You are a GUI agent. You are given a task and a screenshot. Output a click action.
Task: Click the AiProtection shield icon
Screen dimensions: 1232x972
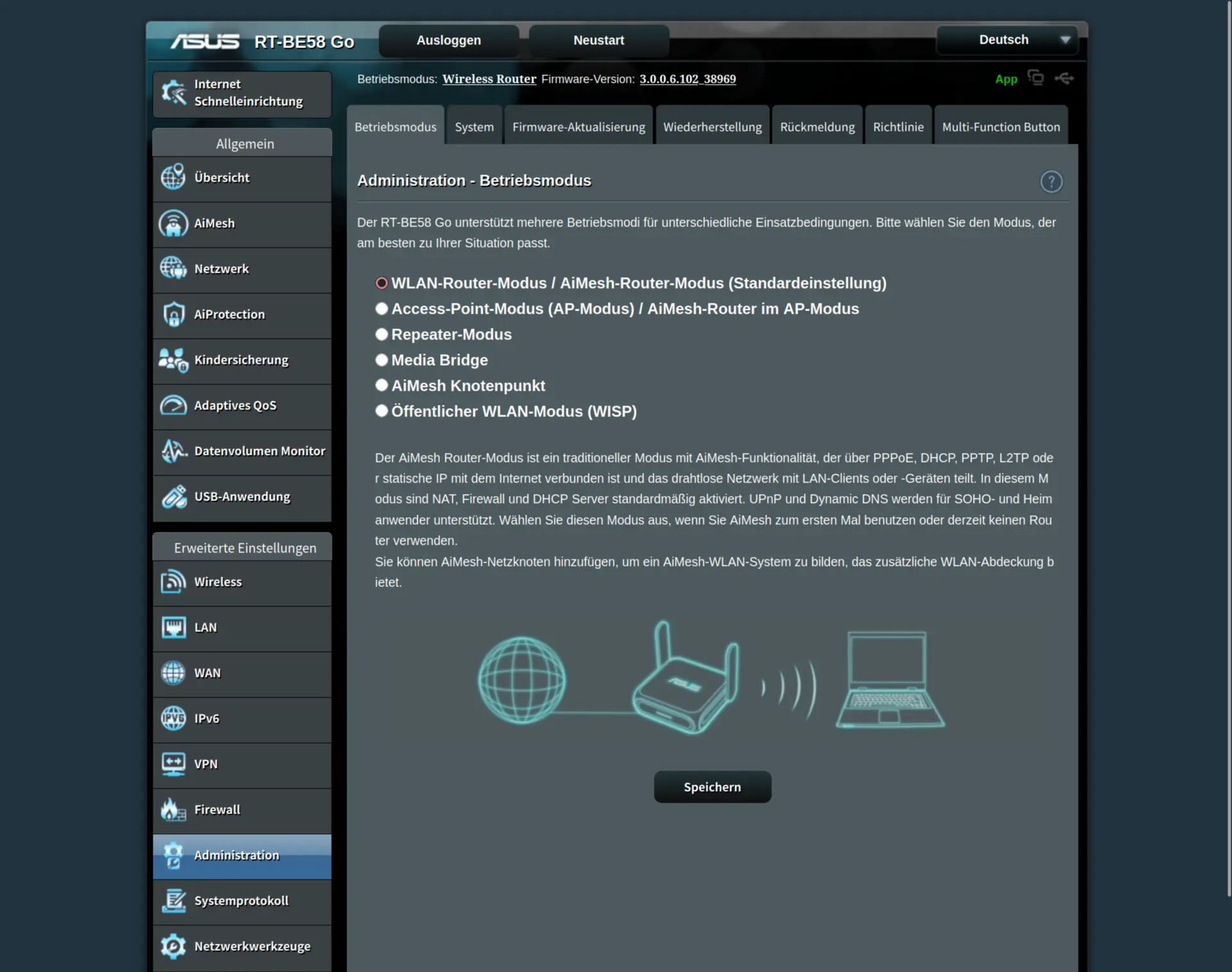click(x=173, y=314)
